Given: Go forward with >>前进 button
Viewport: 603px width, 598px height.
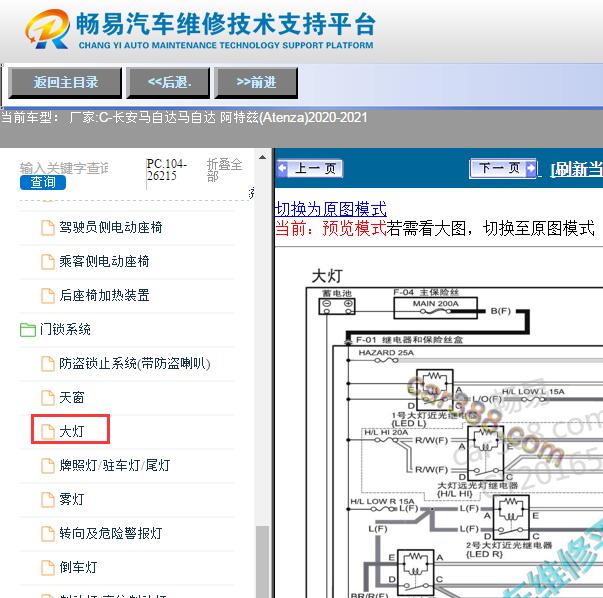Looking at the screenshot, I should coord(256,83).
